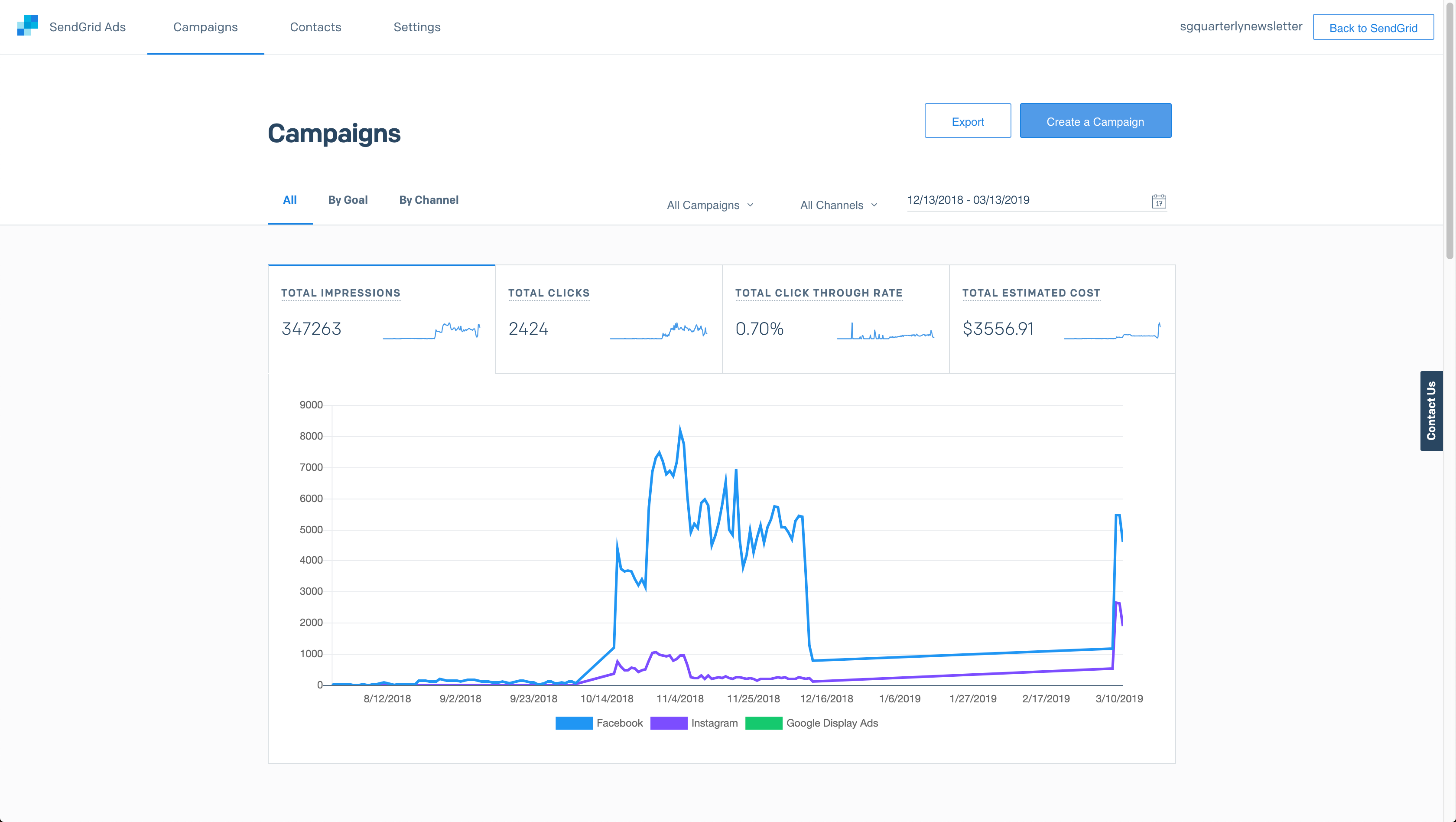Open the All Campaigns dropdown
The height and width of the screenshot is (822, 1456).
click(x=710, y=205)
